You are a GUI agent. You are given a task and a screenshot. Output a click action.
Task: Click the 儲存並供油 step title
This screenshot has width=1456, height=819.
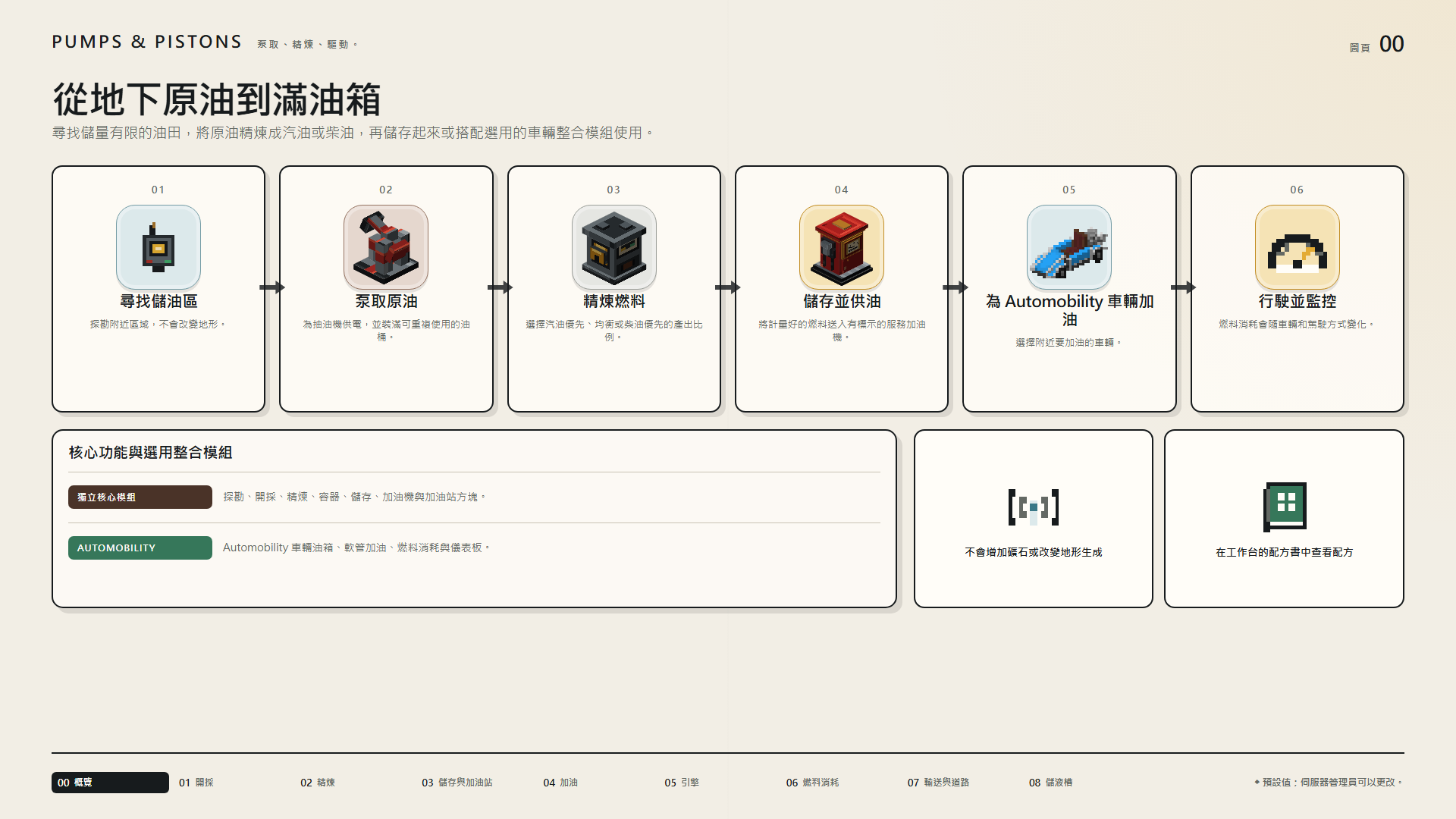pos(842,301)
